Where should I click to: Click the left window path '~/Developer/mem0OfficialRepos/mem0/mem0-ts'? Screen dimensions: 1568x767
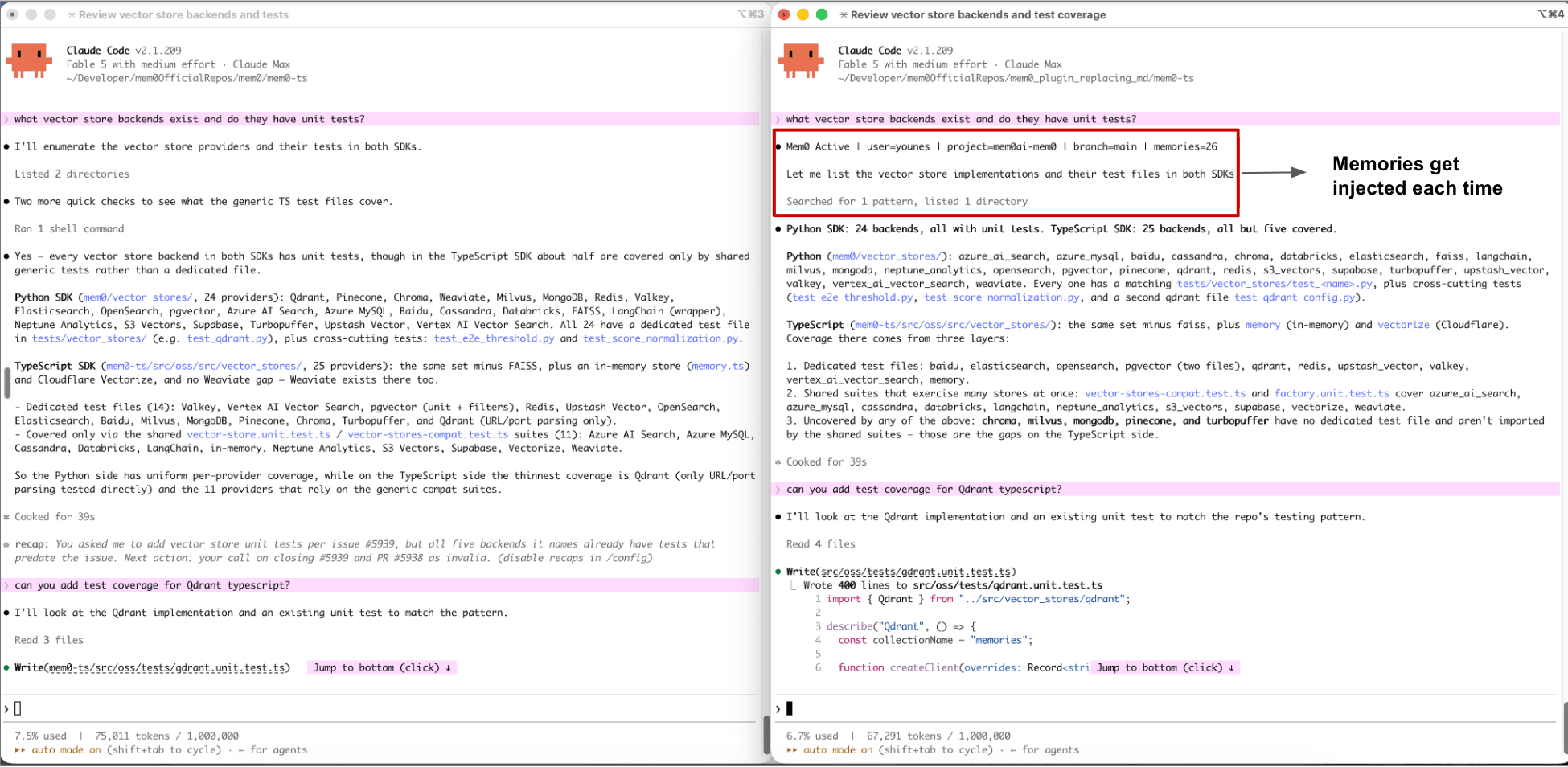[x=187, y=78]
